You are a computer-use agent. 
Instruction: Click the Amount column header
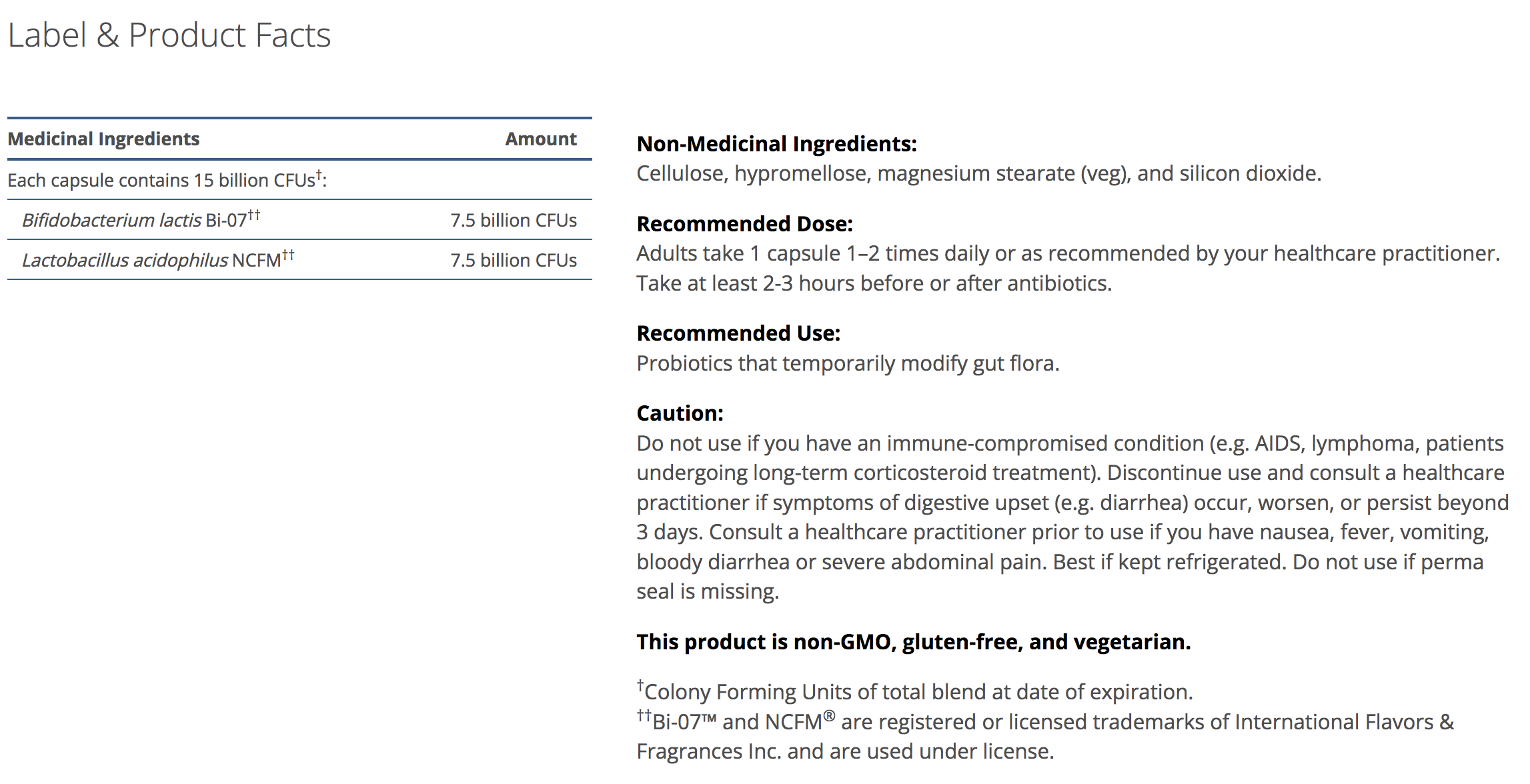540,139
